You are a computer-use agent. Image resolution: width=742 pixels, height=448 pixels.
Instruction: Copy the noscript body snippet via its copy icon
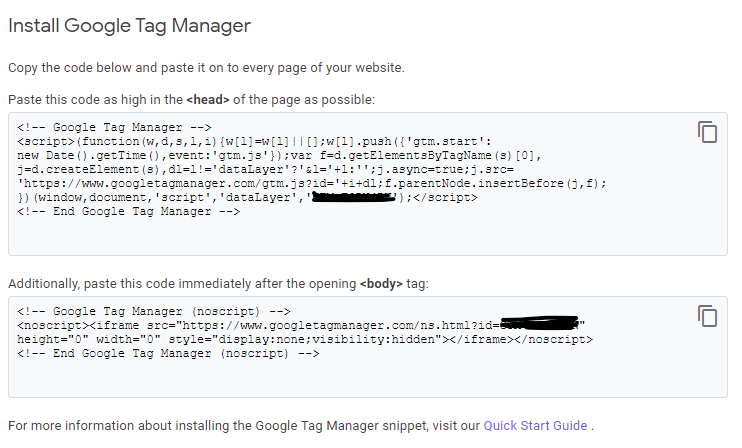point(707,316)
